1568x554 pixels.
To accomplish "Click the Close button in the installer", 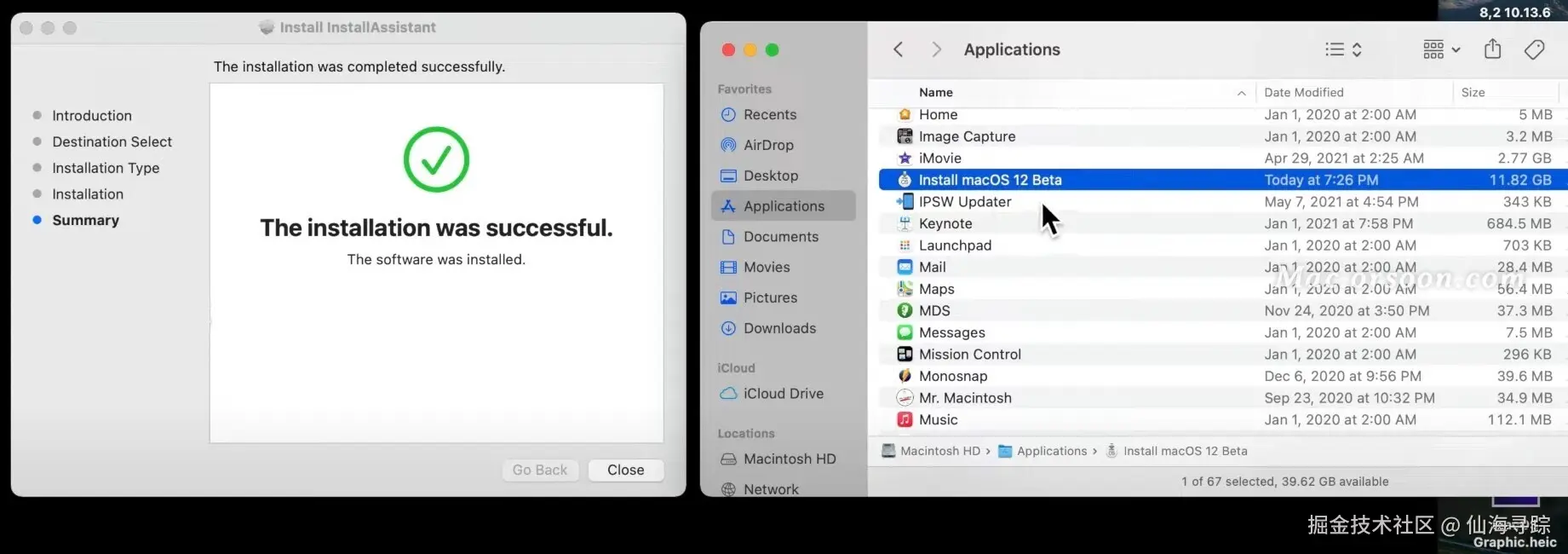I will [625, 470].
